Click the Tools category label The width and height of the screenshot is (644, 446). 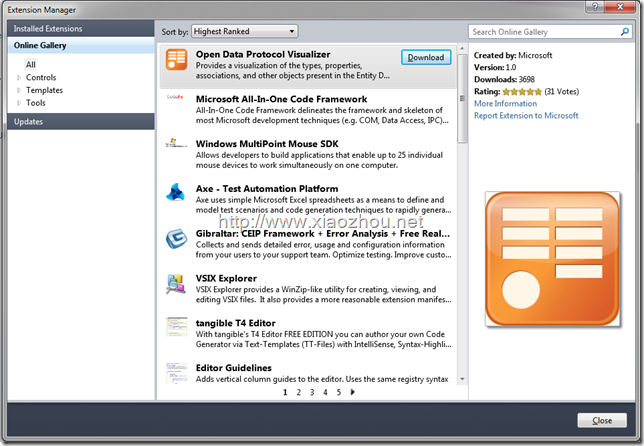tap(36, 103)
